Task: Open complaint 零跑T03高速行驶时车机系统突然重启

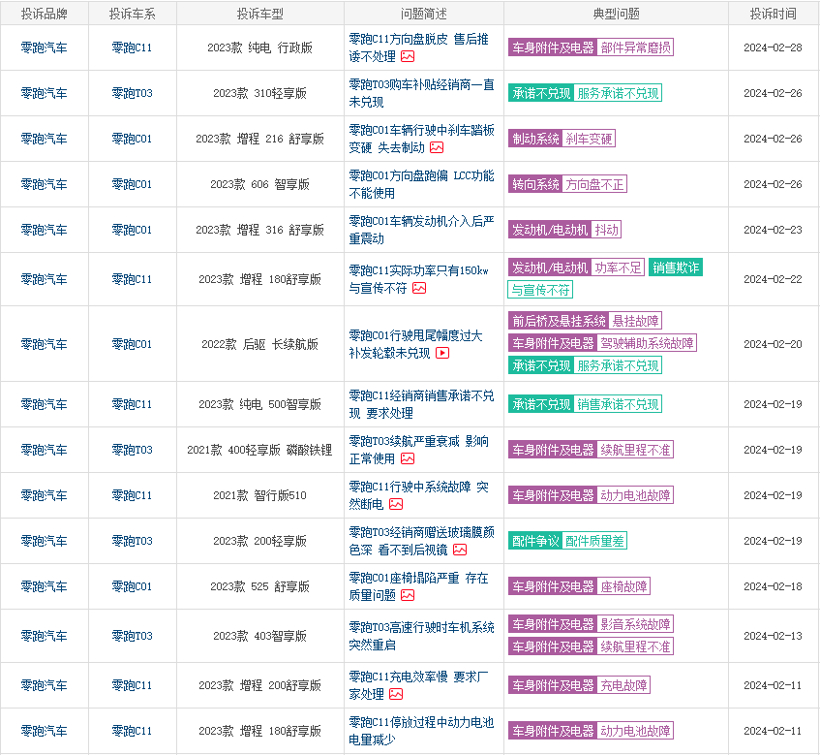Action: (422, 636)
